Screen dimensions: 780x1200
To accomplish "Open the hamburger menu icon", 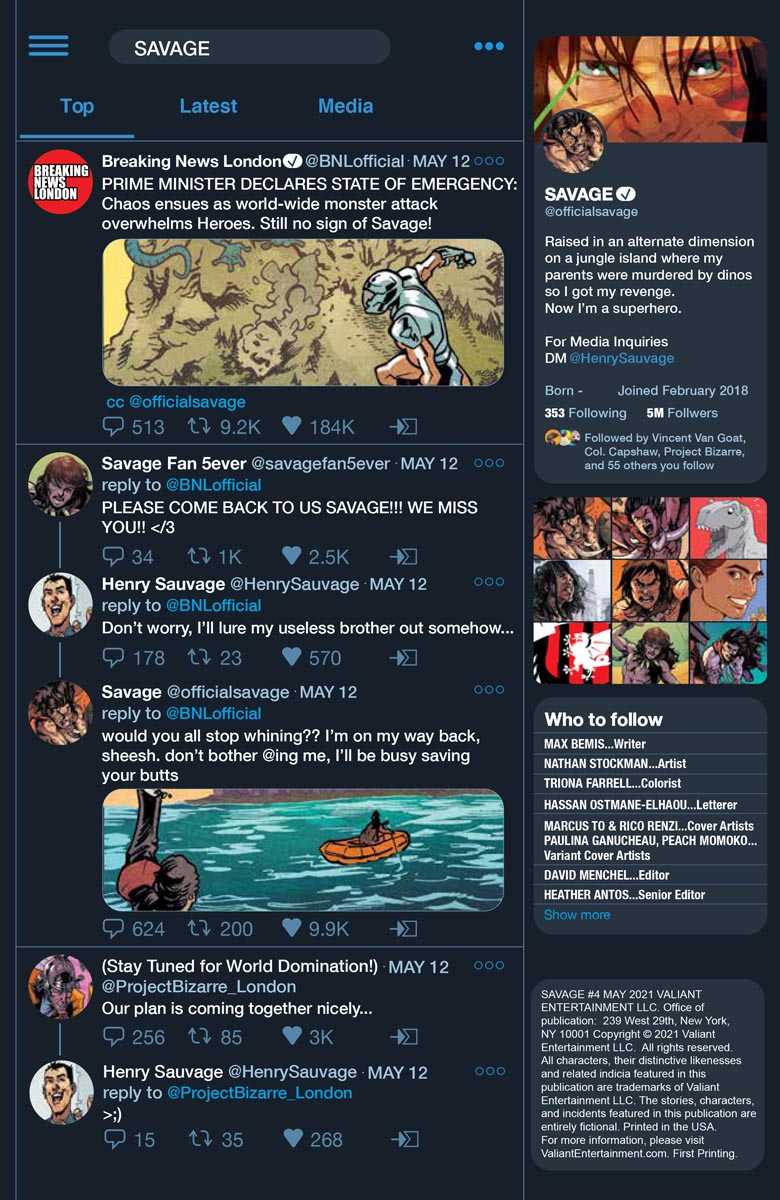I will [x=48, y=46].
